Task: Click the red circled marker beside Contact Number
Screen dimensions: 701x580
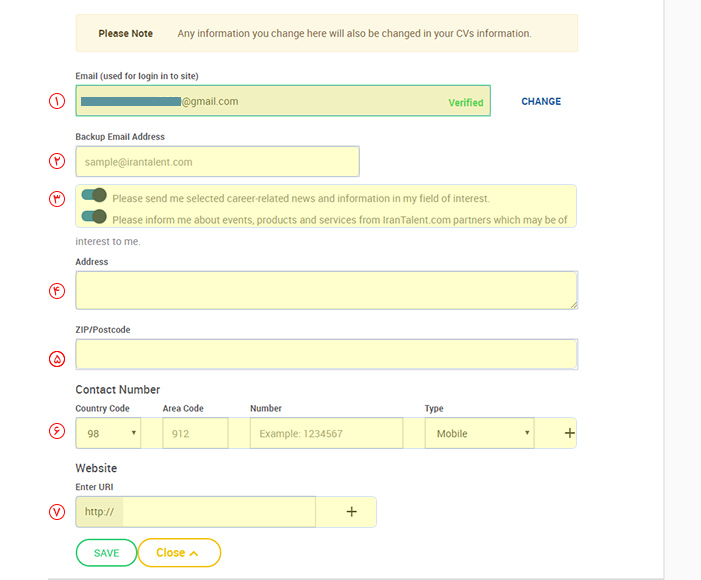Action: [57, 432]
